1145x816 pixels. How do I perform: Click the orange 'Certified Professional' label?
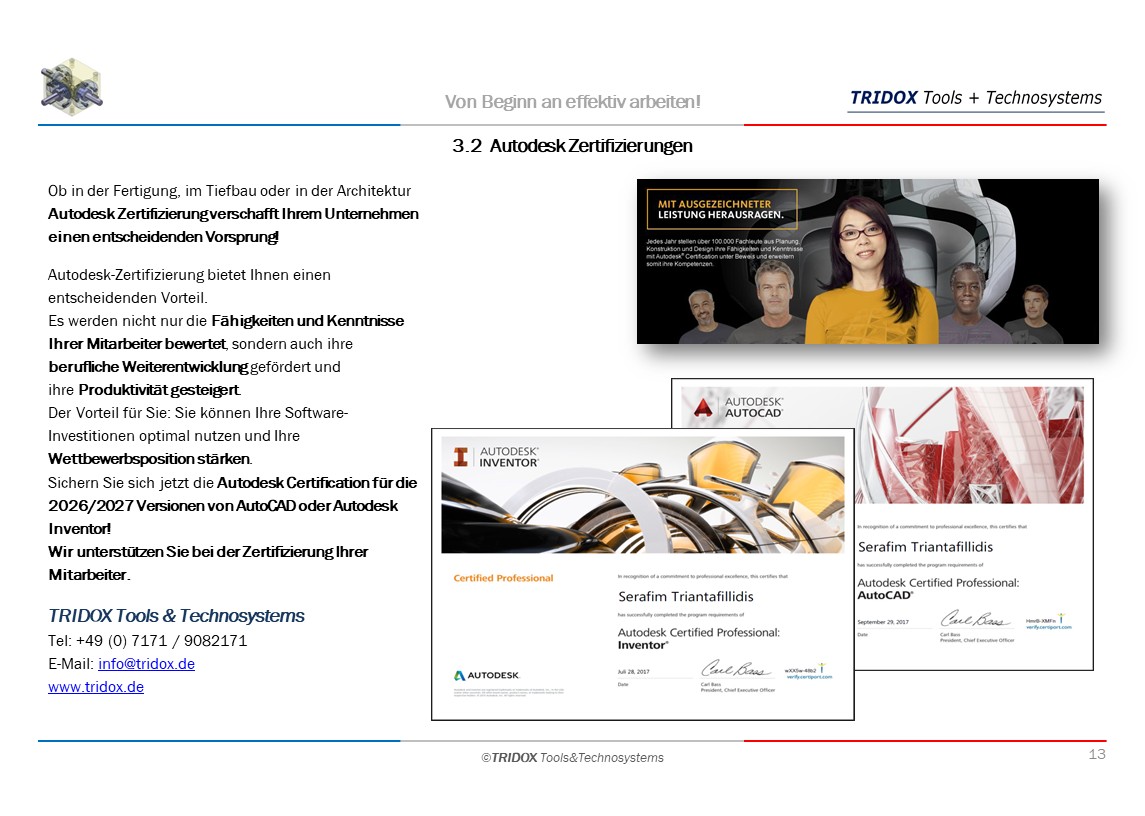click(503, 578)
